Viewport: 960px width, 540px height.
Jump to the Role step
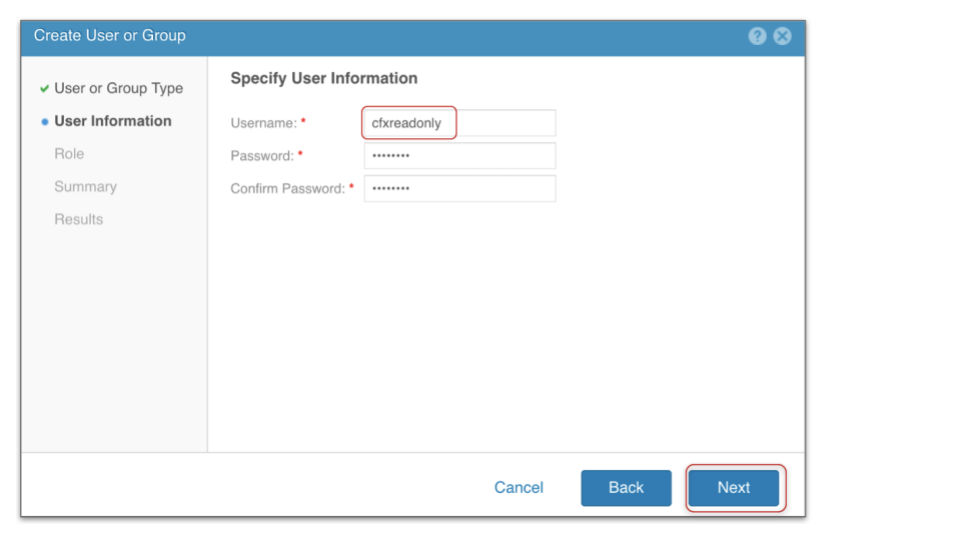pos(69,154)
